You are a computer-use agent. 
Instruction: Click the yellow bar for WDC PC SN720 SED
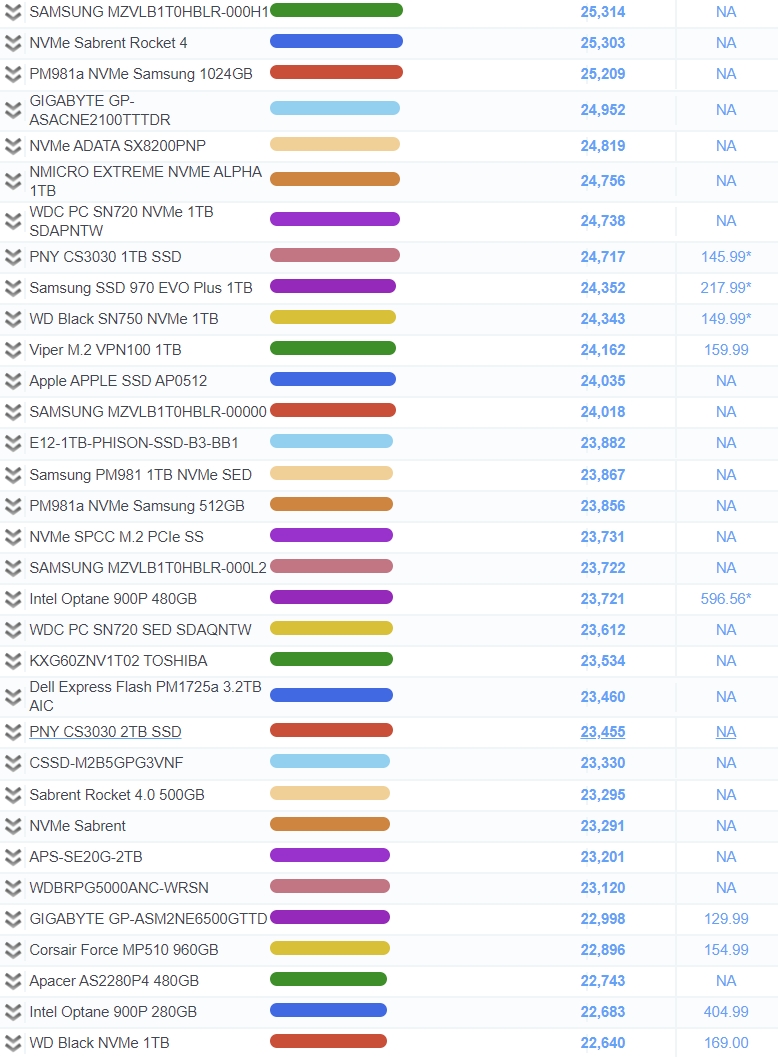coord(331,628)
